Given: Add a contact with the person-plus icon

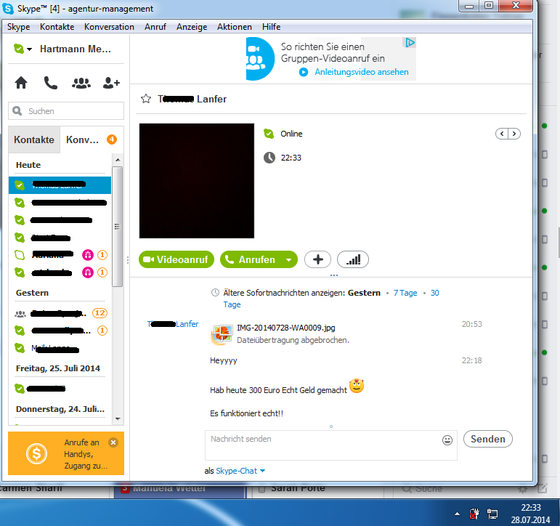Looking at the screenshot, I should point(111,83).
